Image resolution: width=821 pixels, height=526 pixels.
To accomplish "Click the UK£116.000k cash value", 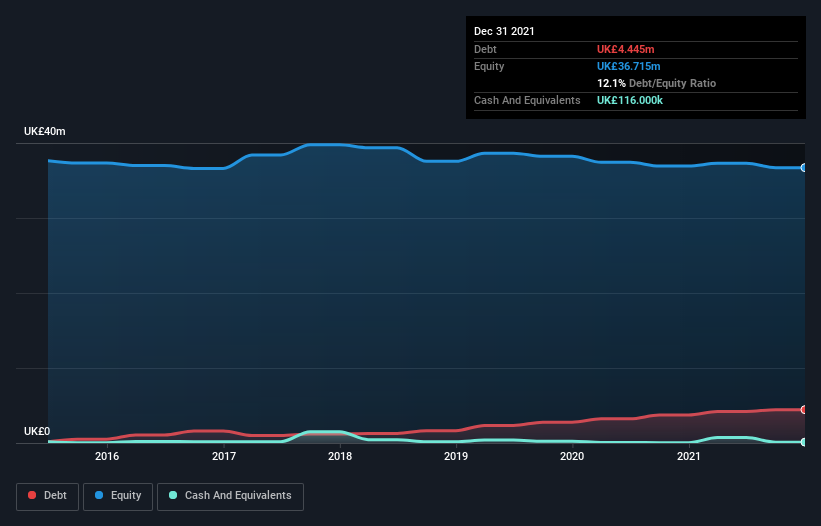I will tap(630, 100).
